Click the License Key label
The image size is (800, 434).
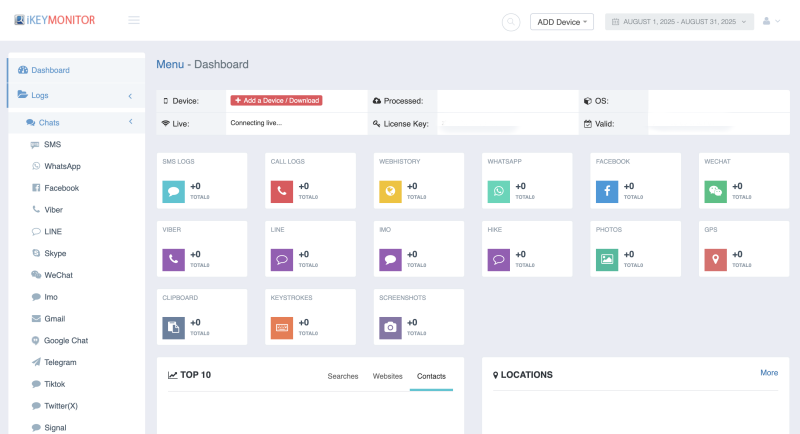[406, 124]
